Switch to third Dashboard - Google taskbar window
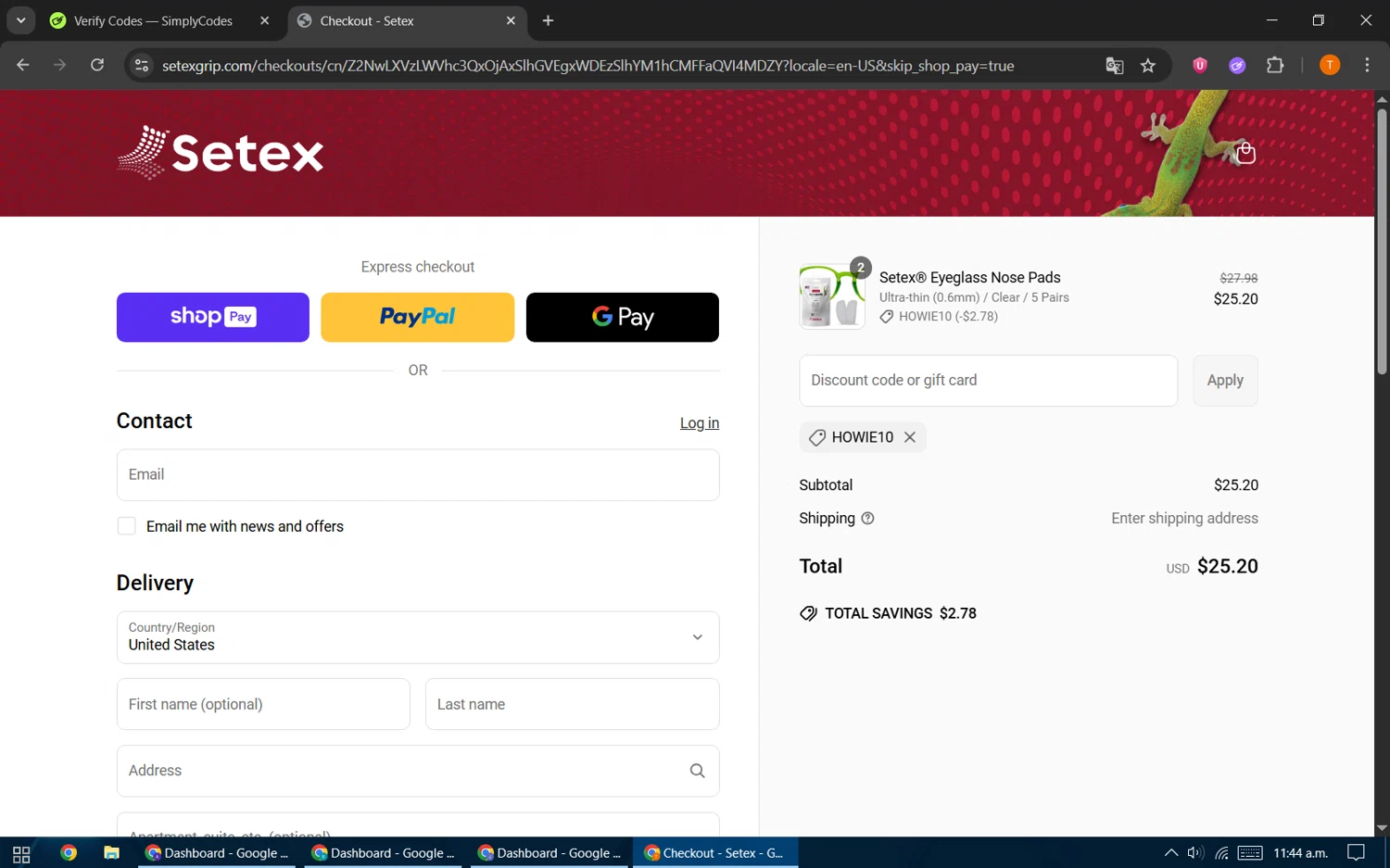This screenshot has width=1390, height=868. click(x=550, y=853)
